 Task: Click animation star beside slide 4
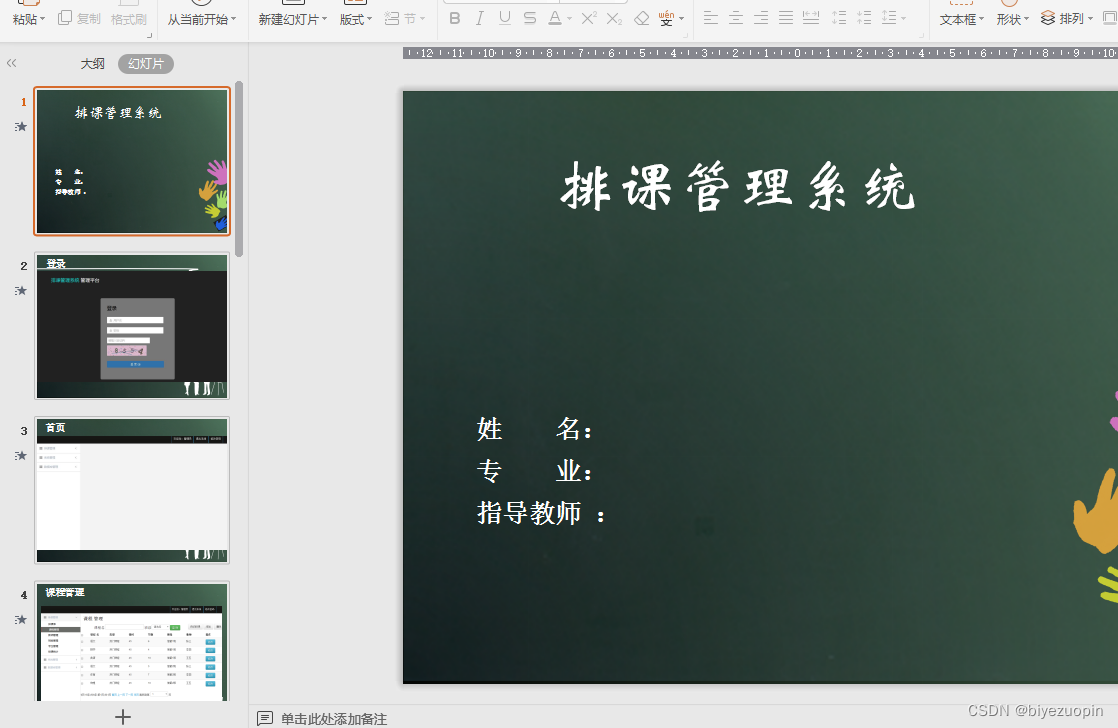click(21, 619)
